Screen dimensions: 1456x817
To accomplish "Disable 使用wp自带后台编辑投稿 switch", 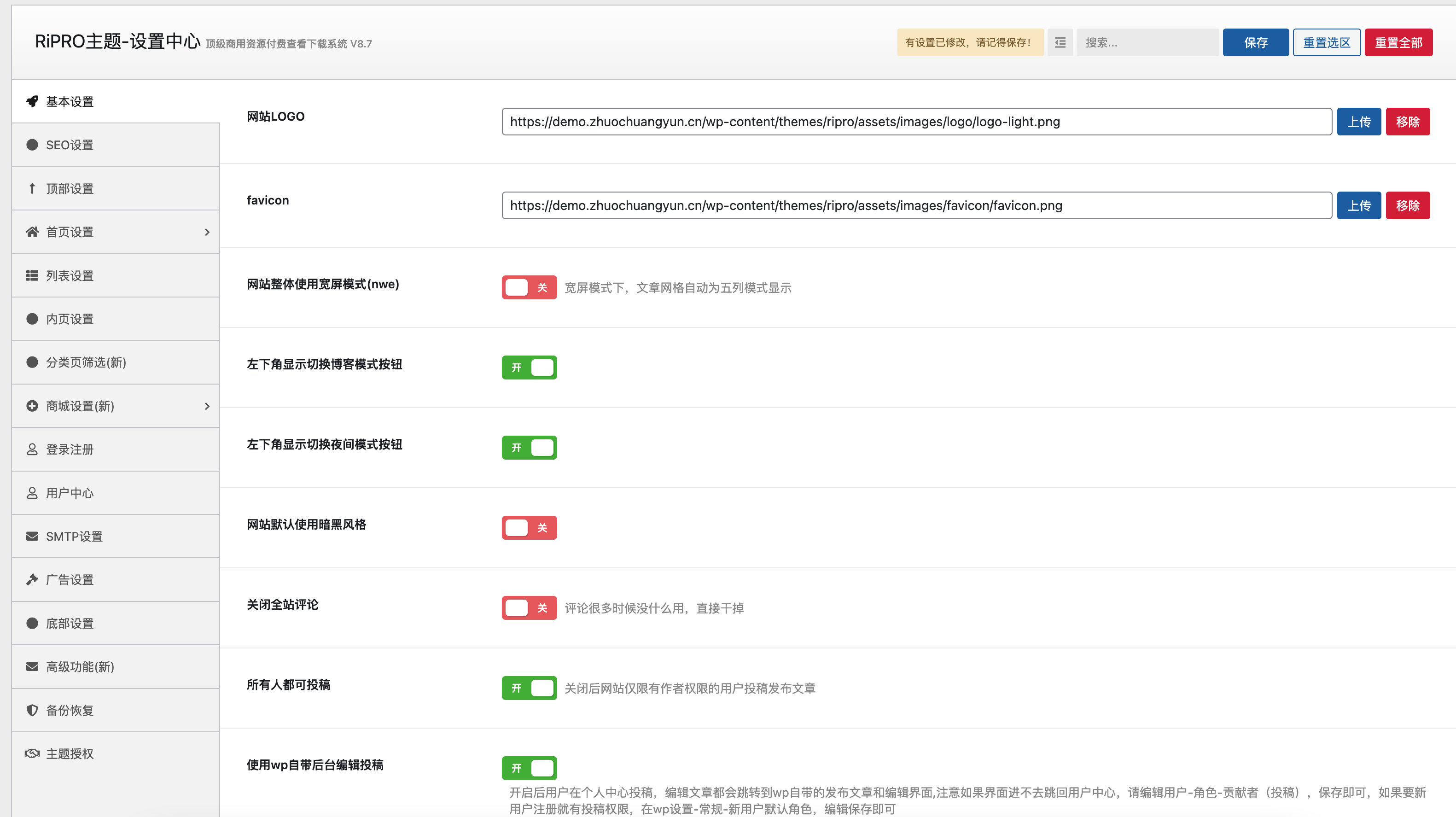I will click(x=529, y=768).
